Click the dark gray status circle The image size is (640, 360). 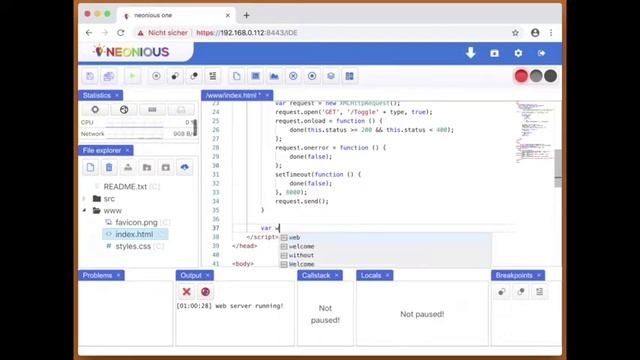pos(550,76)
